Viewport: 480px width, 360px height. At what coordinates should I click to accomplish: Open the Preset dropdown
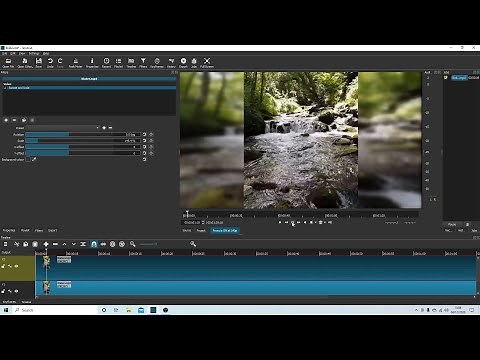pyautogui.click(x=63, y=128)
